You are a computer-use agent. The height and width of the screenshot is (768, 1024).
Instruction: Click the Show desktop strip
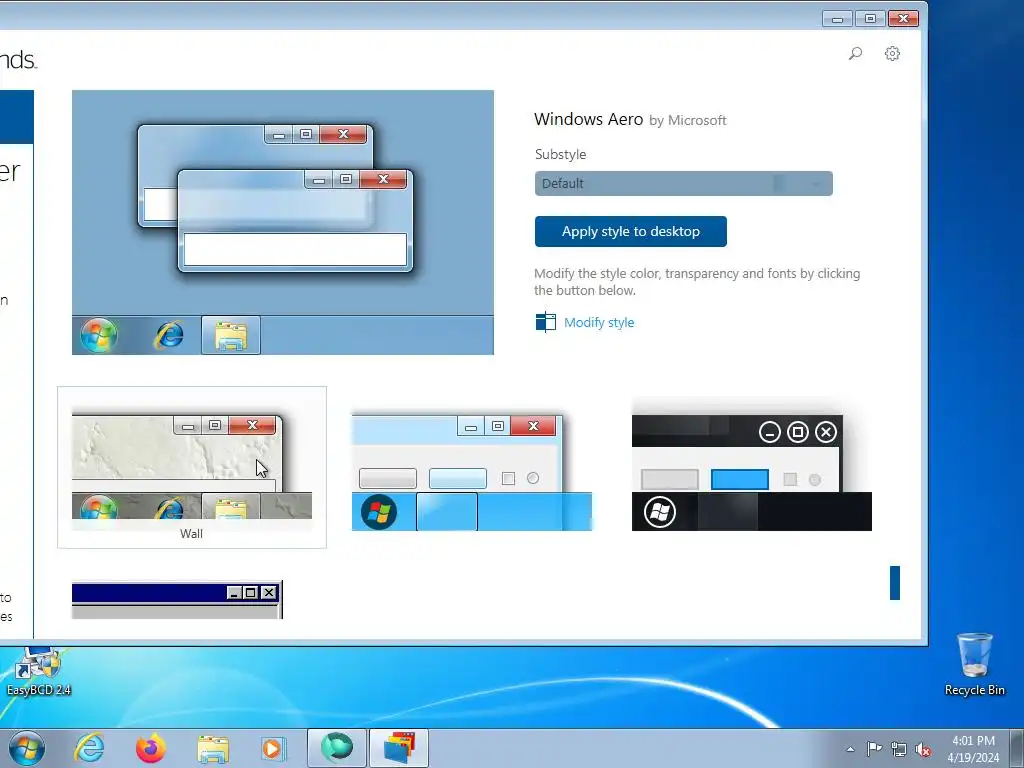pyautogui.click(x=1016, y=748)
